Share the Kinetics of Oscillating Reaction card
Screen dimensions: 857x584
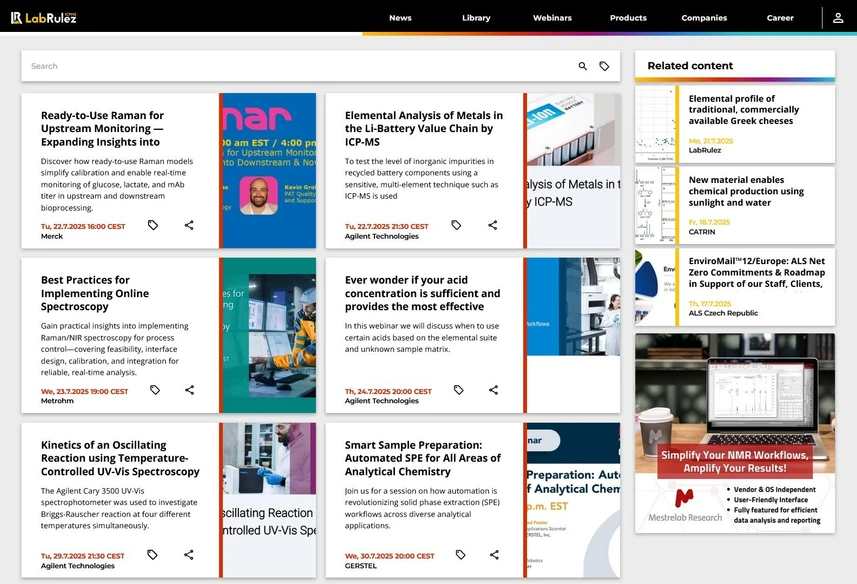click(x=189, y=555)
